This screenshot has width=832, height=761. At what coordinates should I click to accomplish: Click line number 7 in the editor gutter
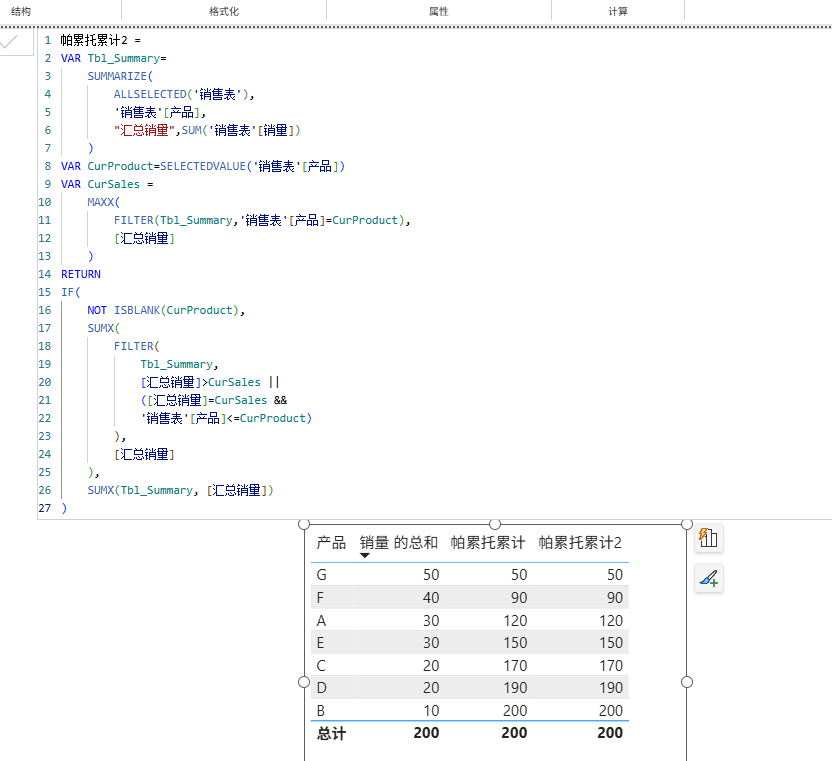tap(48, 148)
